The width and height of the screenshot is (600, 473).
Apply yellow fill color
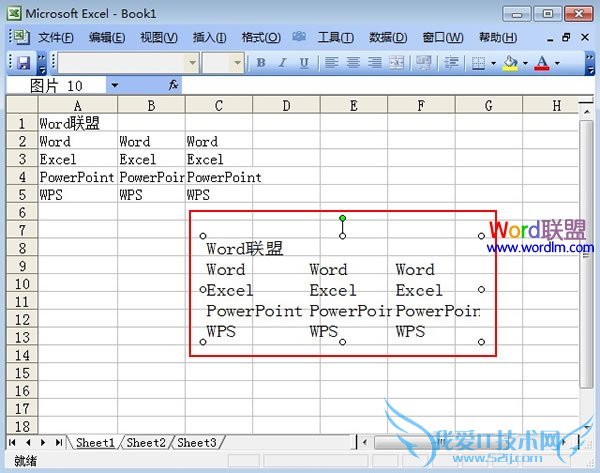coord(510,63)
